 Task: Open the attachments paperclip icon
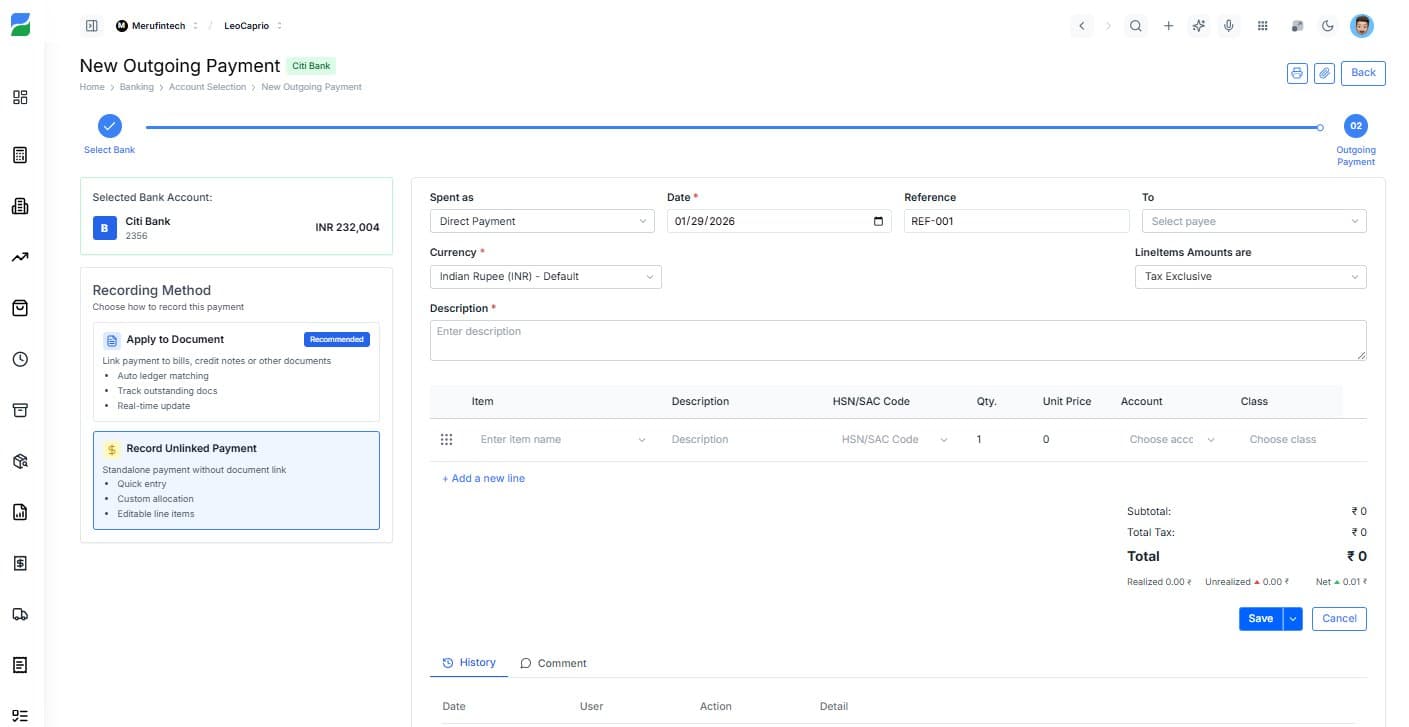(1324, 72)
